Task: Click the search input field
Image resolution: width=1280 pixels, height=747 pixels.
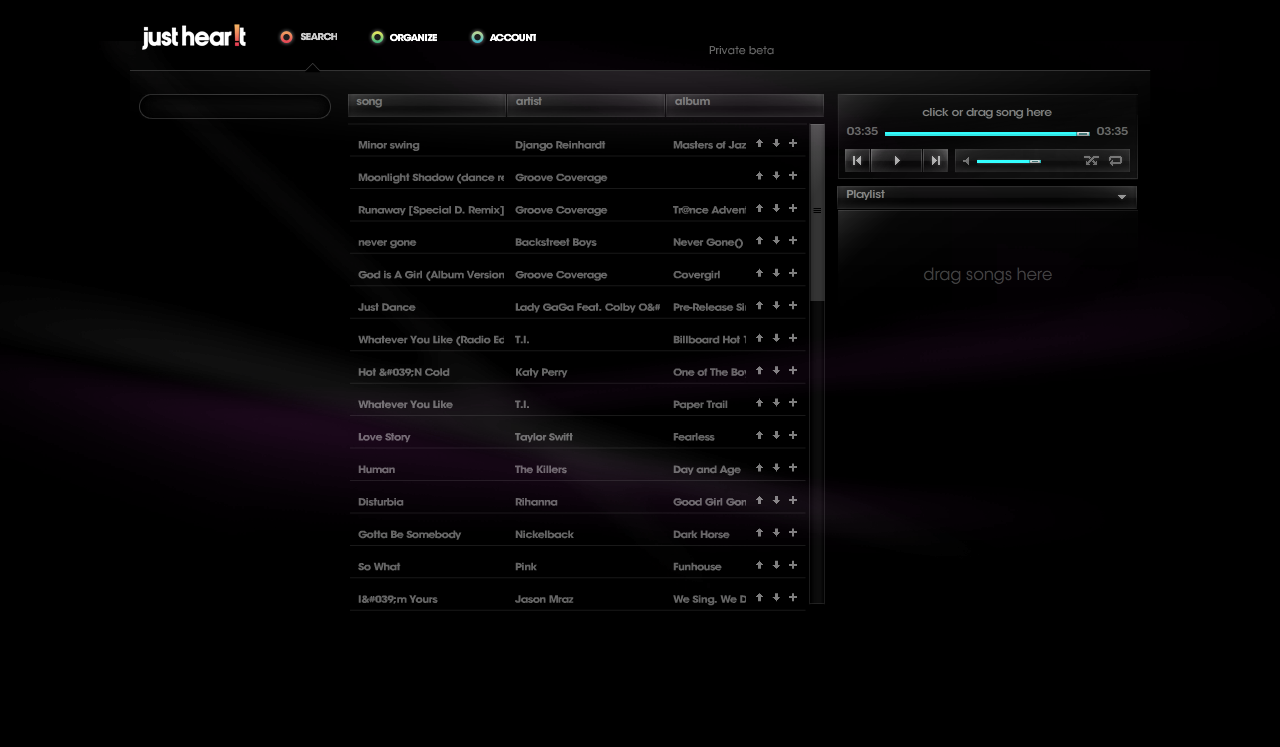Action: (x=235, y=106)
